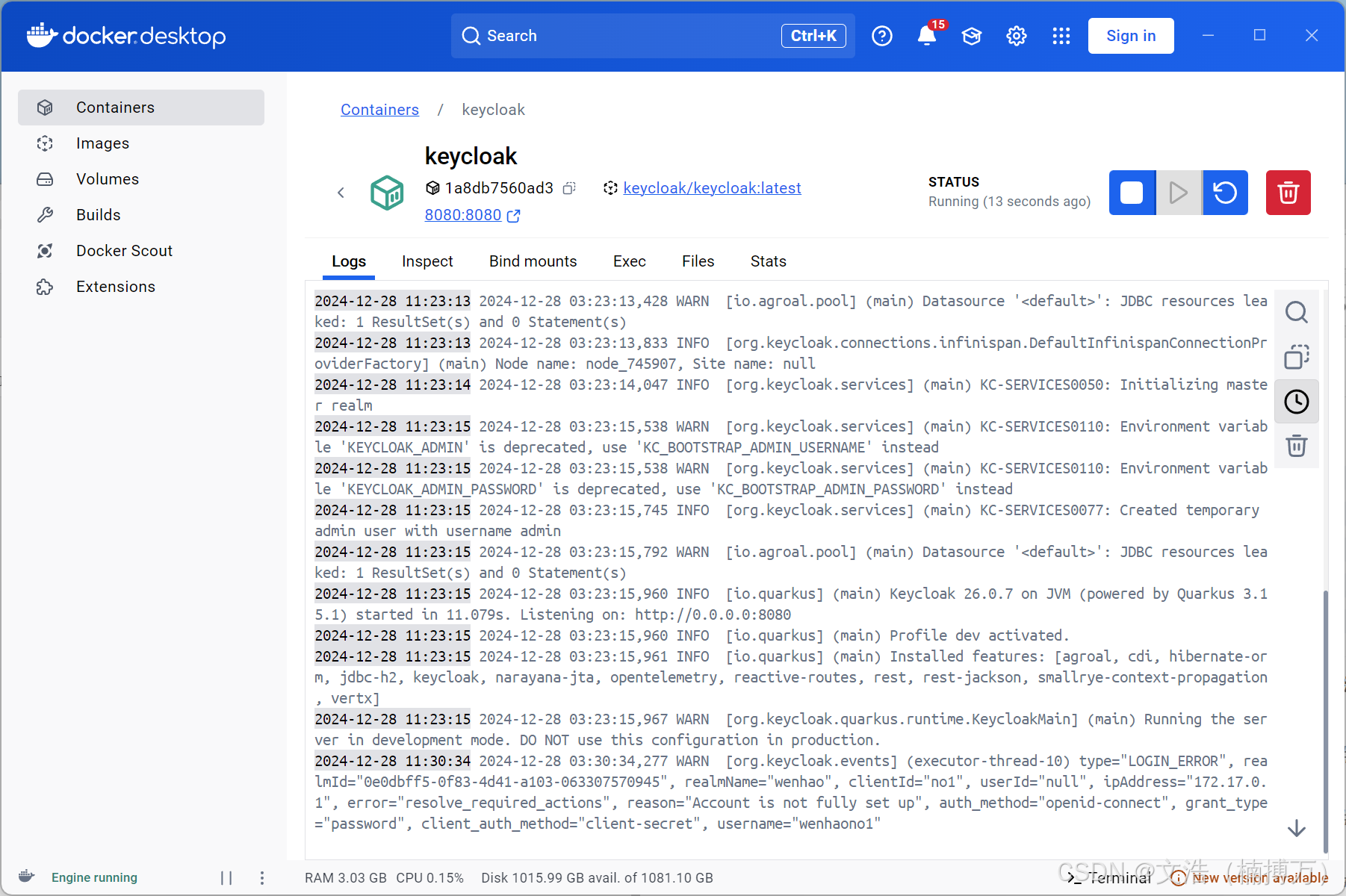Screen dimensions: 1346x896
Task: Collapse the container details with the left chevron
Action: (x=341, y=192)
